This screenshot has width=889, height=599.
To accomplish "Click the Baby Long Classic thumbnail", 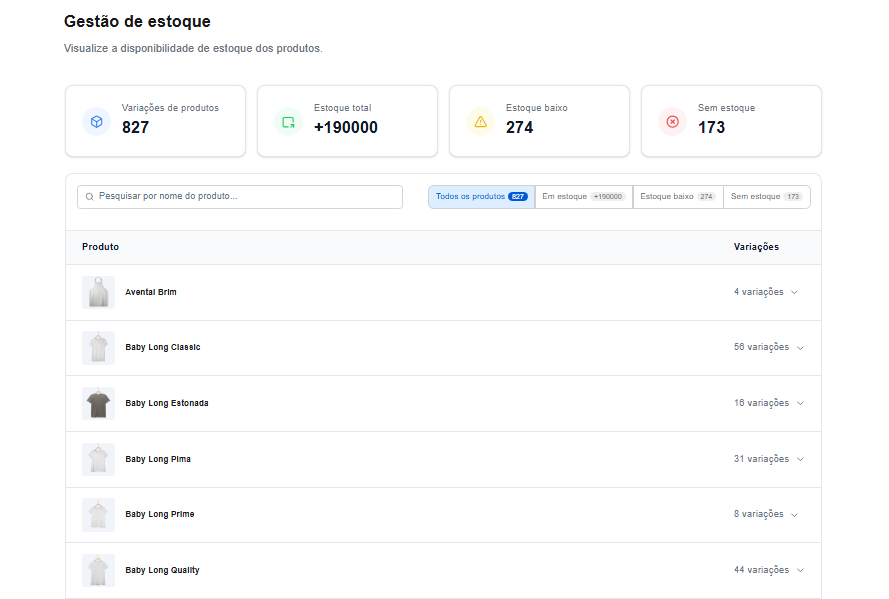I will [98, 347].
